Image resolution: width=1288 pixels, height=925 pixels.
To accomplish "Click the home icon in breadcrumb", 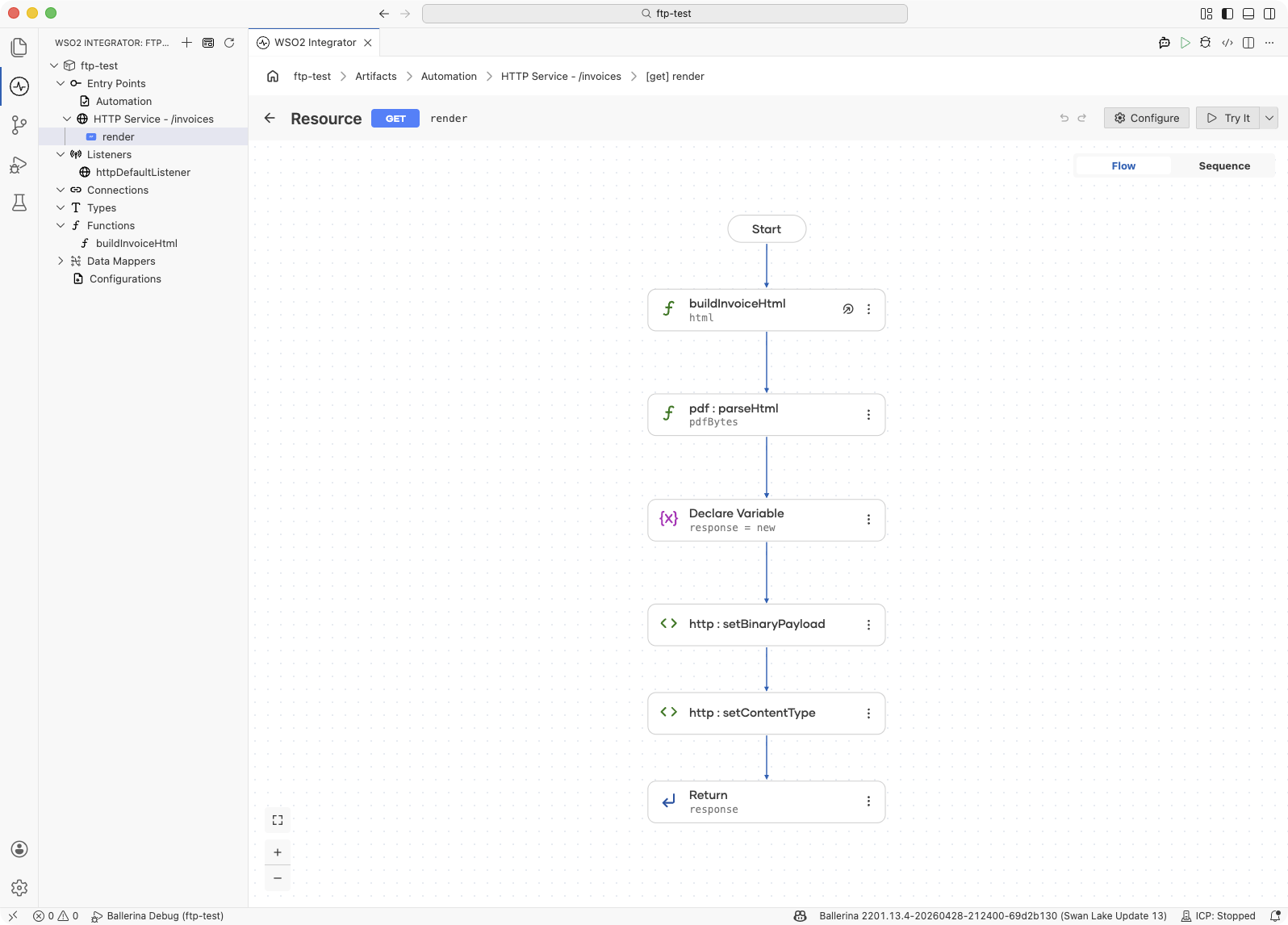I will [273, 77].
